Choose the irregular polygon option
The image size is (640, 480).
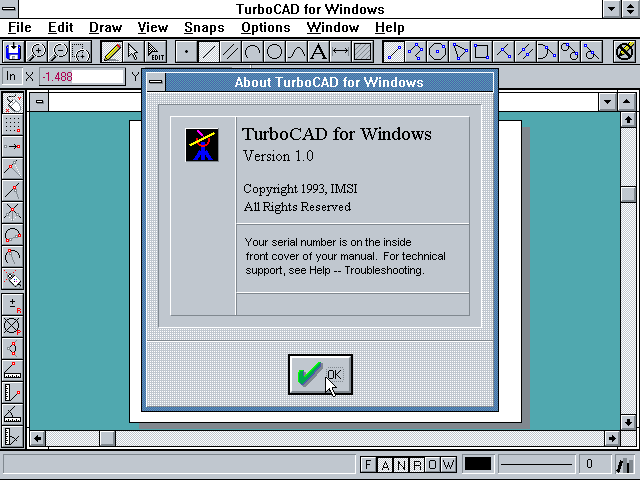point(460,52)
